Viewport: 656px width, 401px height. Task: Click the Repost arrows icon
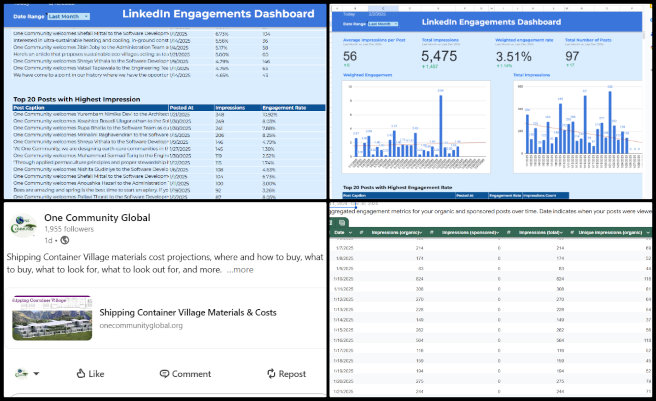272,373
